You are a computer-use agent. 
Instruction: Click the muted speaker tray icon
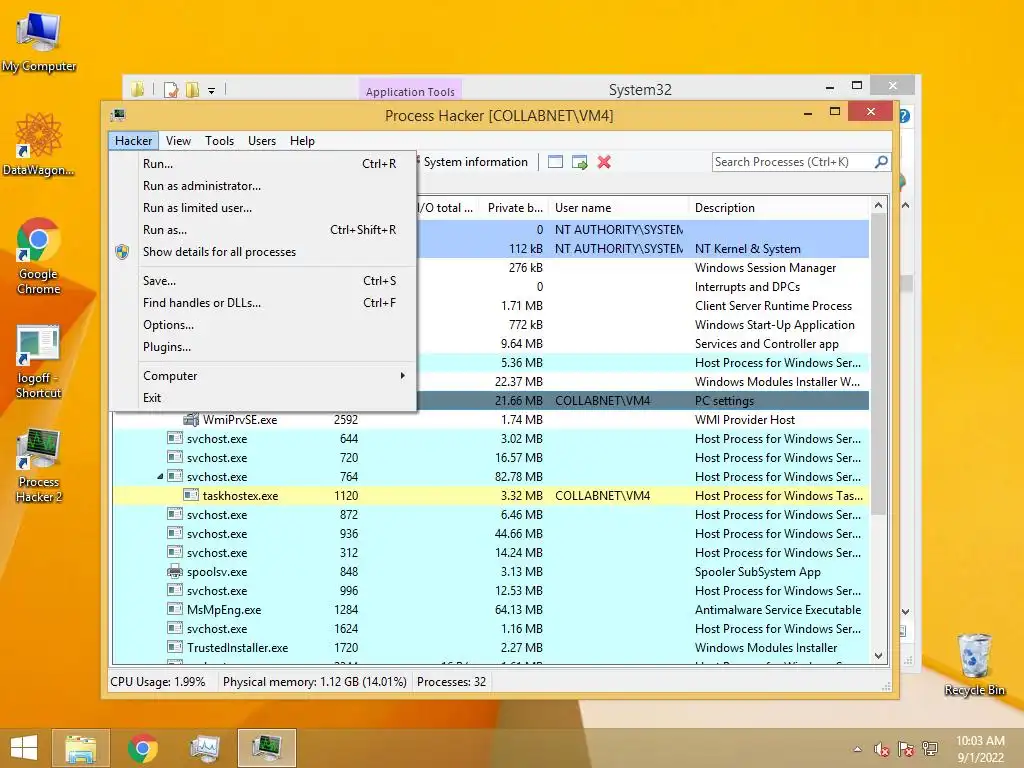tap(882, 749)
